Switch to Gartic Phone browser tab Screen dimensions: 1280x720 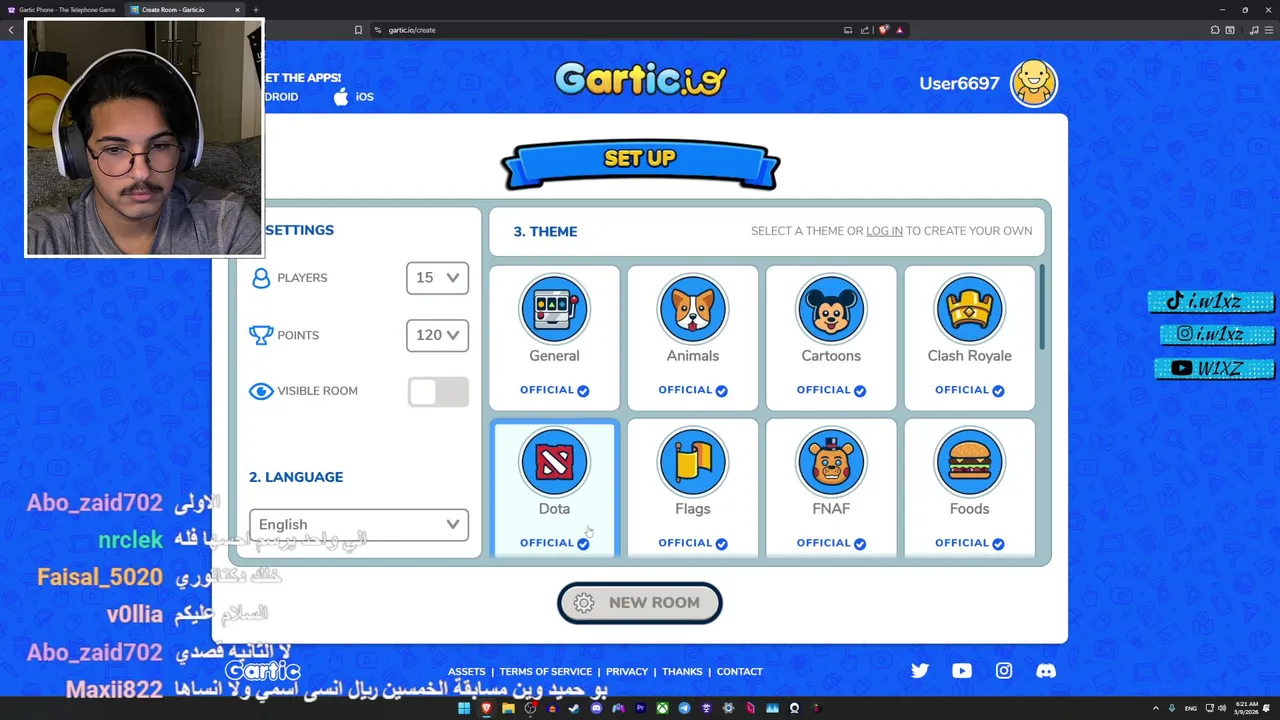(64, 10)
